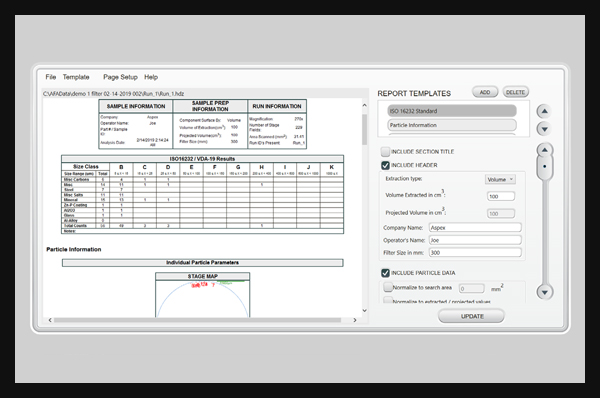Move template down with down arrow icon
This screenshot has height=398, width=600.
544,129
